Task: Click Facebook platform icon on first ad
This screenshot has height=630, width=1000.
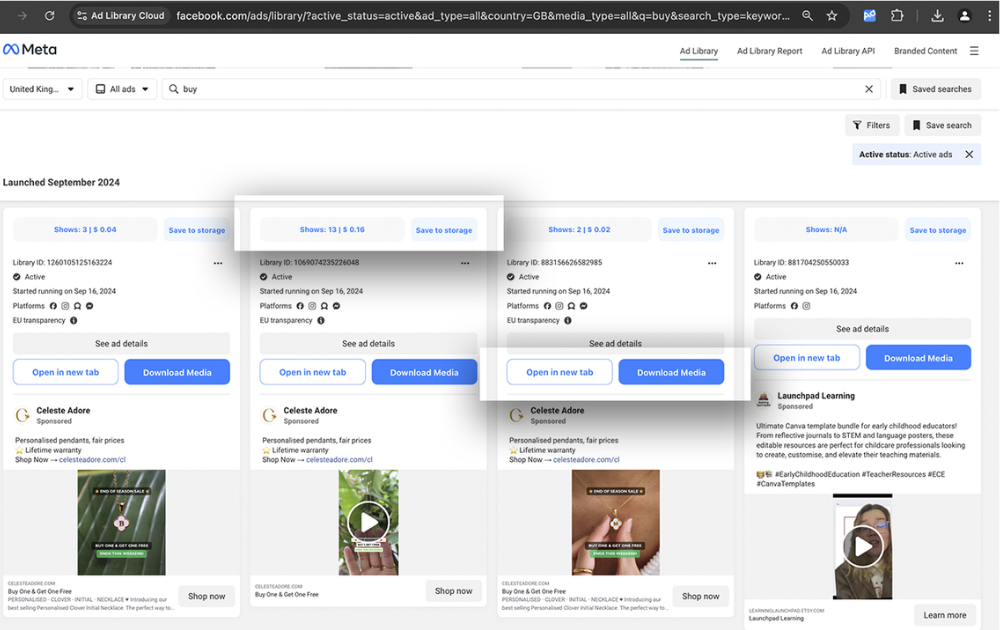Action: pos(53,305)
